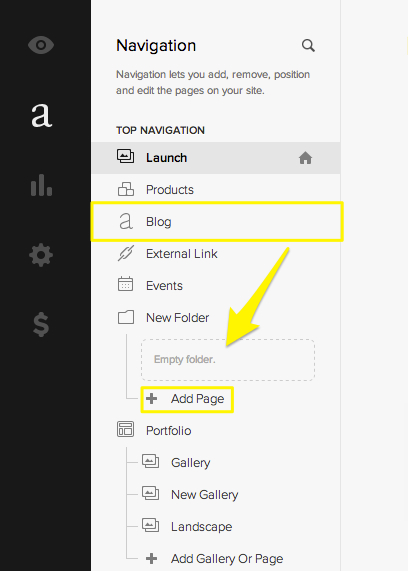Open the Events page
Viewport: 408px width, 571px height.
point(216,286)
